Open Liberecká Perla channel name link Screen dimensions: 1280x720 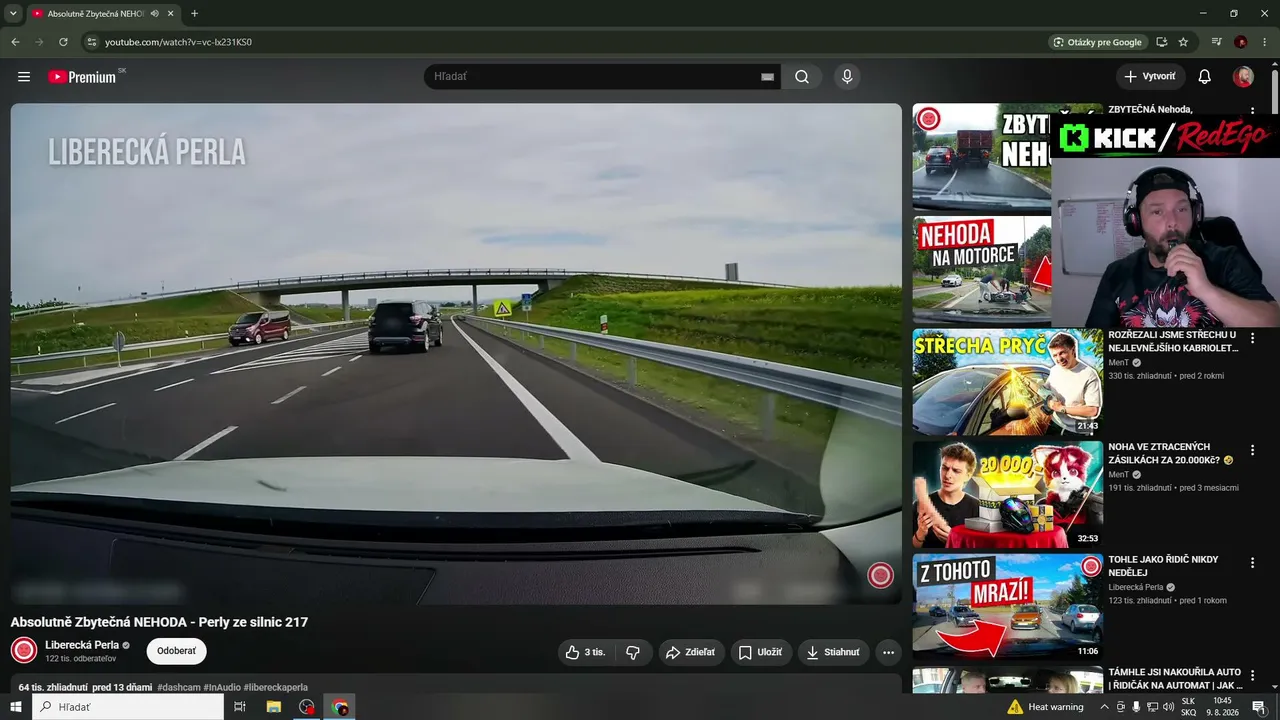(82, 645)
